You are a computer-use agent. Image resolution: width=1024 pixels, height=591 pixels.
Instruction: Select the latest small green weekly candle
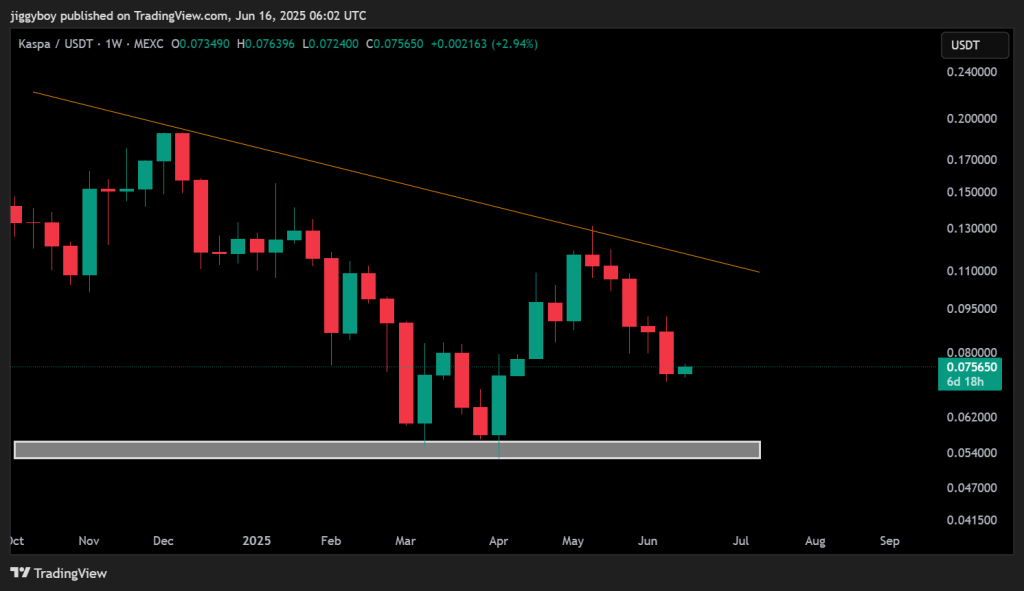click(x=684, y=370)
